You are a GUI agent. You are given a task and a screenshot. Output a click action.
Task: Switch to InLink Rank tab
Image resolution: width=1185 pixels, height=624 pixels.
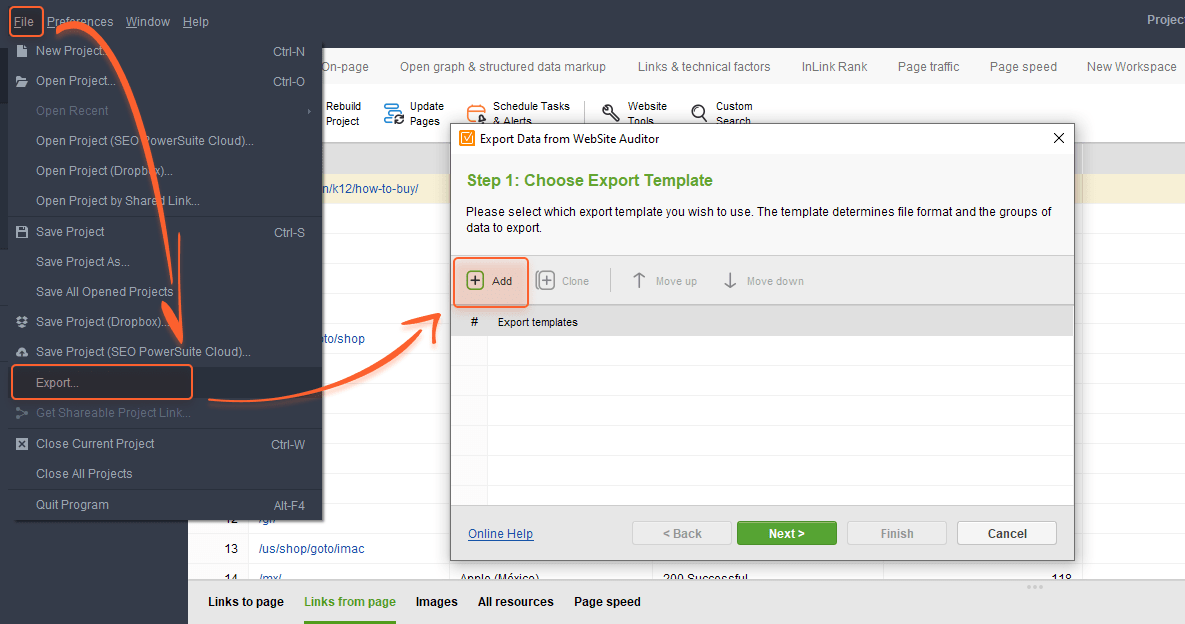834,66
